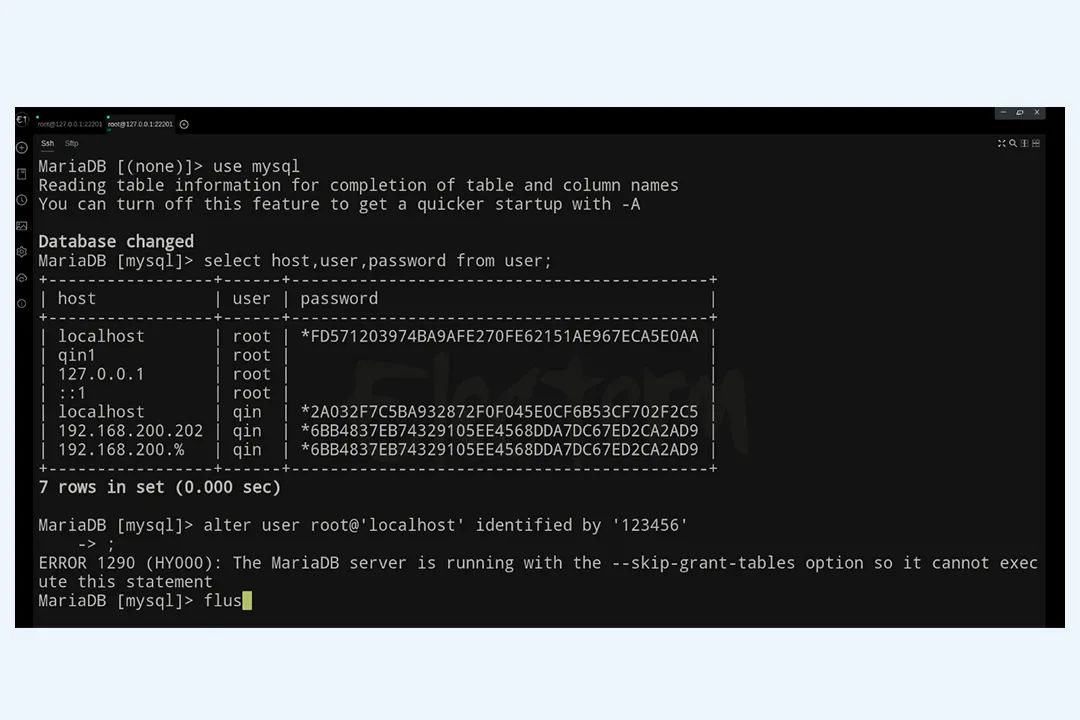Image resolution: width=1080 pixels, height=720 pixels.
Task: Split the terminal into columns
Action: pos(1024,143)
